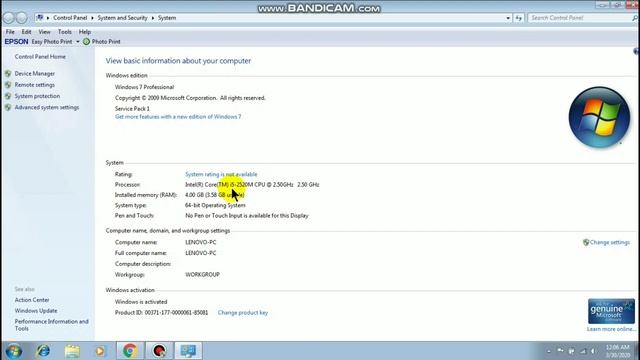Click the Service Pack 1 text

(132, 109)
